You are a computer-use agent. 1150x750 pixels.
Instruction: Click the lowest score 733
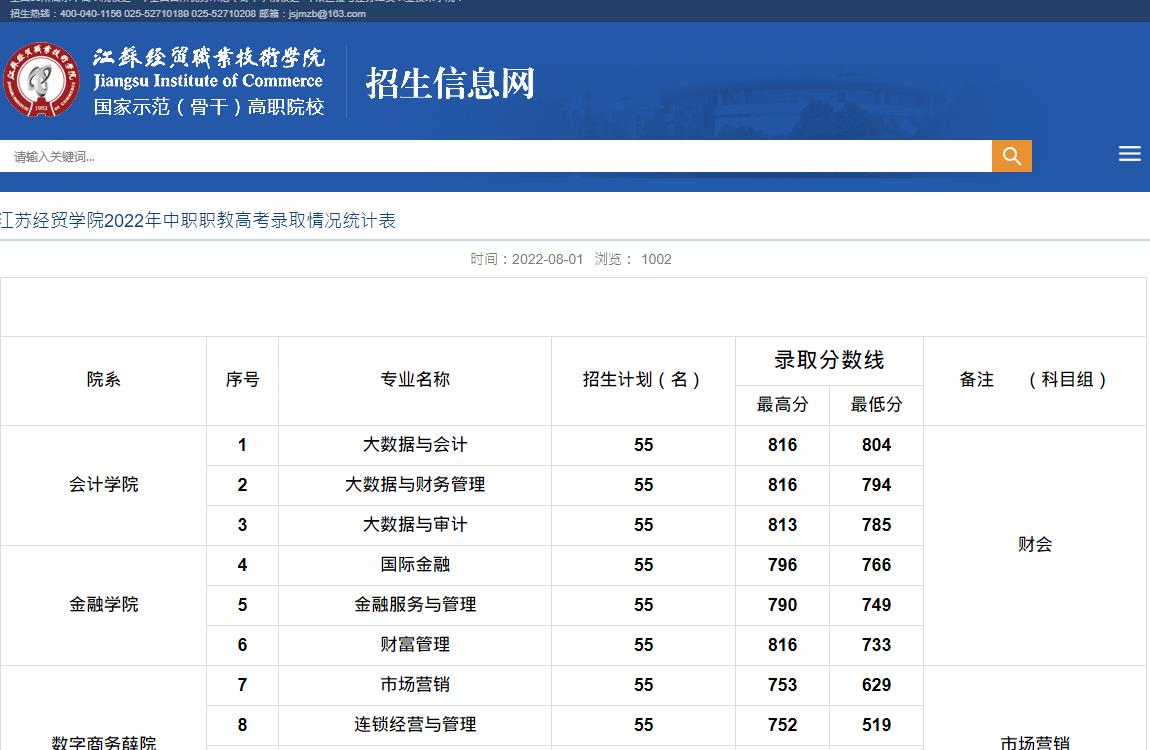click(876, 644)
